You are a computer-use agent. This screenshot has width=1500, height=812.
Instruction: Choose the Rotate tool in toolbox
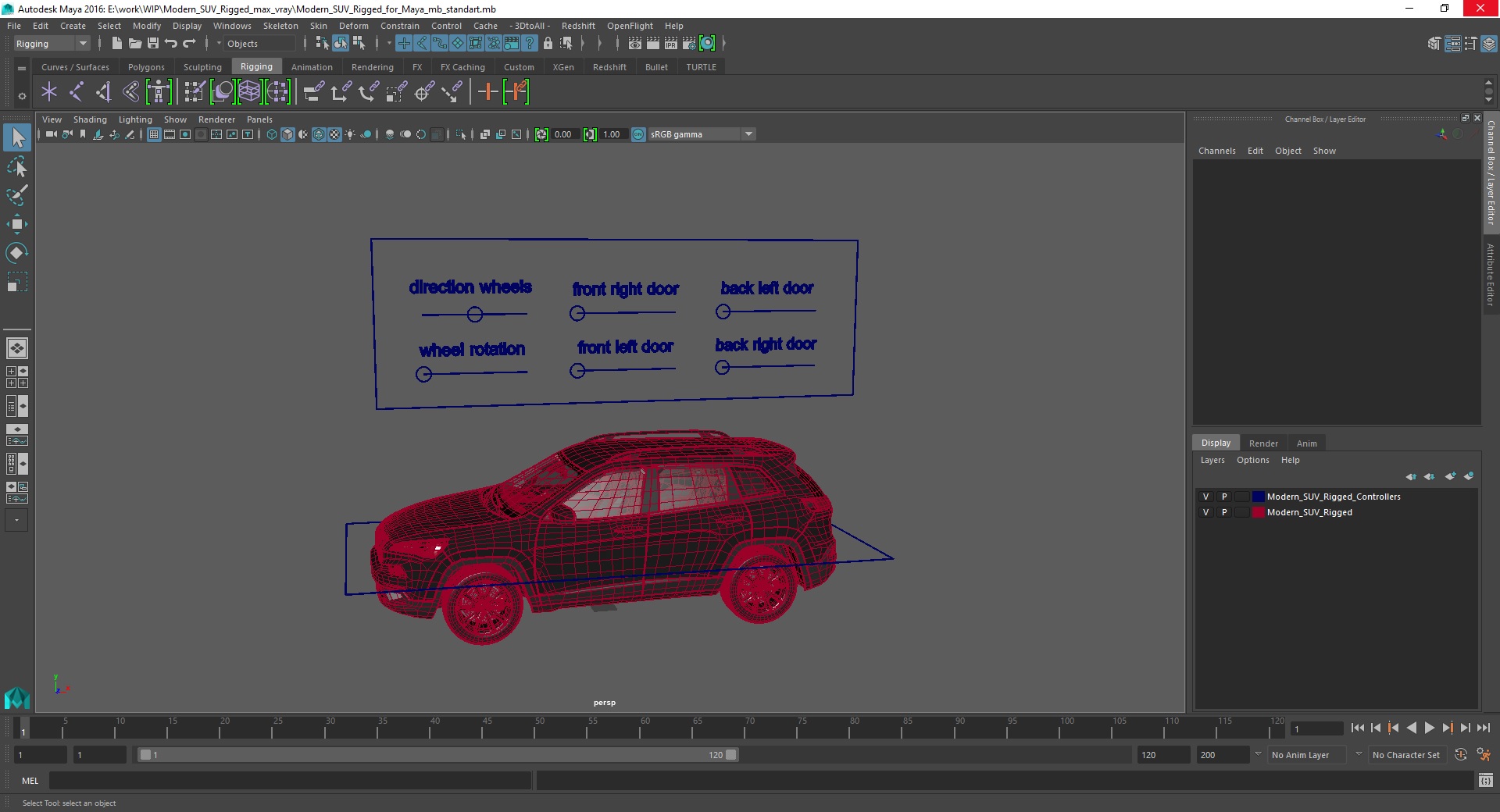(17, 252)
